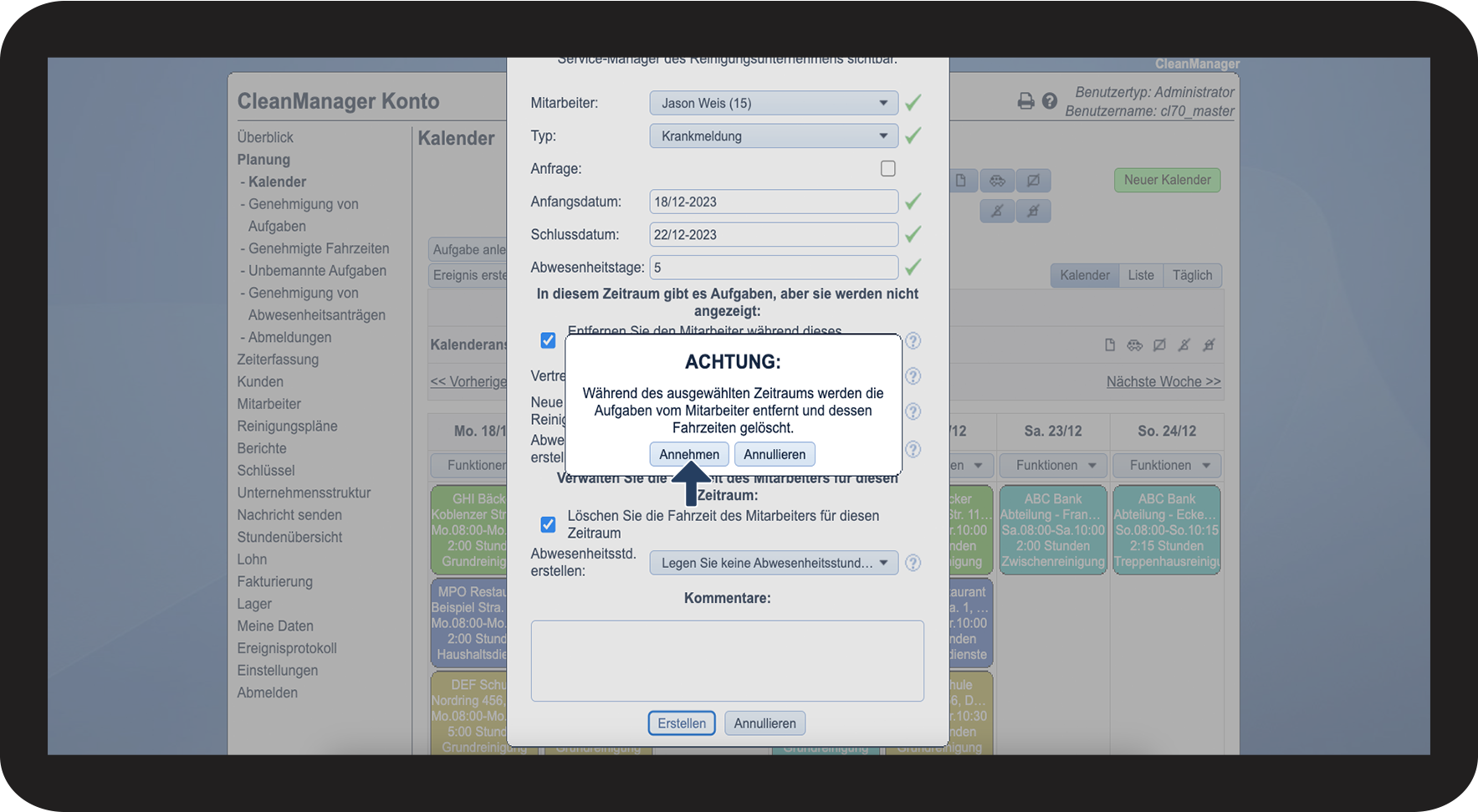
Task: Click the printer icon in the header
Action: point(1025,101)
